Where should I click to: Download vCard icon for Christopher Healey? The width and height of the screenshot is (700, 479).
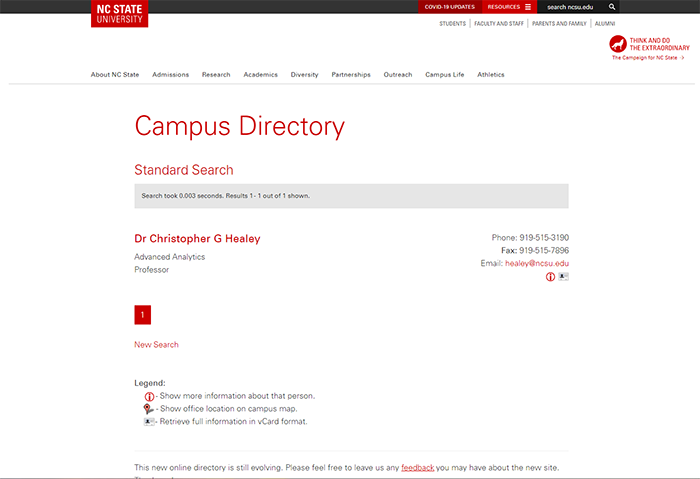pyautogui.click(x=563, y=276)
